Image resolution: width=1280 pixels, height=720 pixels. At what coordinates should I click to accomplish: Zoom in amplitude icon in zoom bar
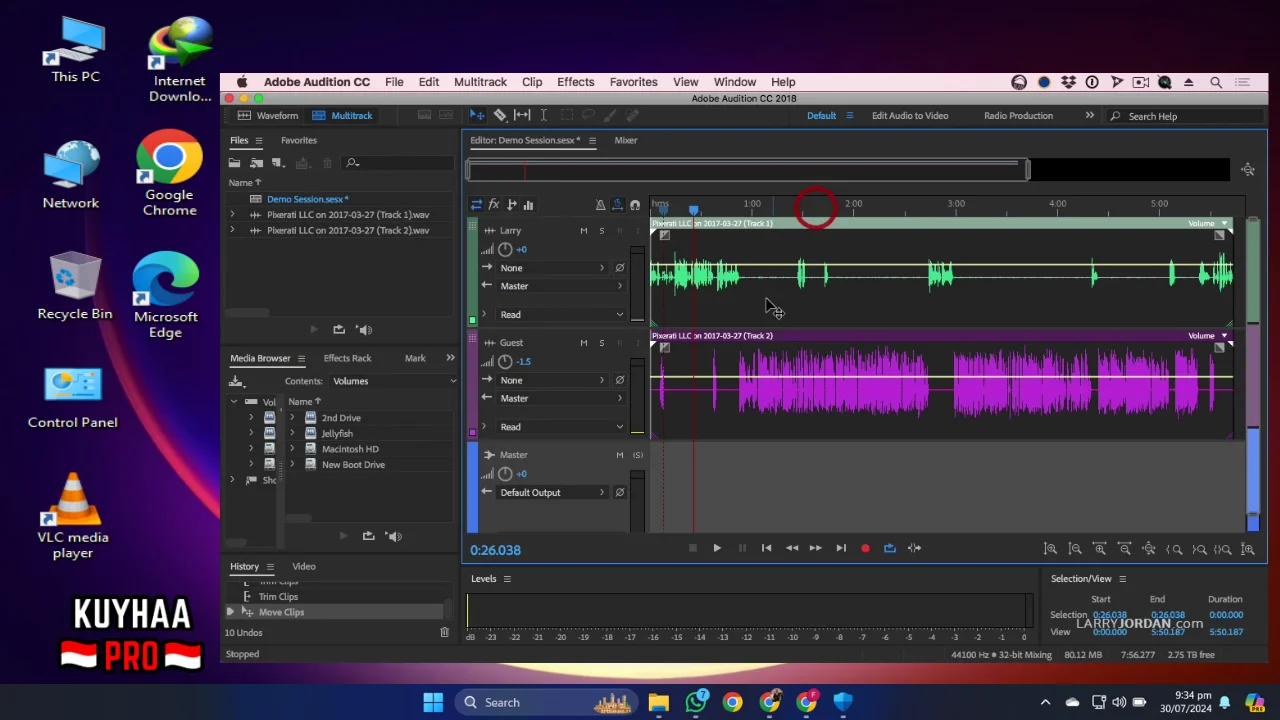[1050, 549]
